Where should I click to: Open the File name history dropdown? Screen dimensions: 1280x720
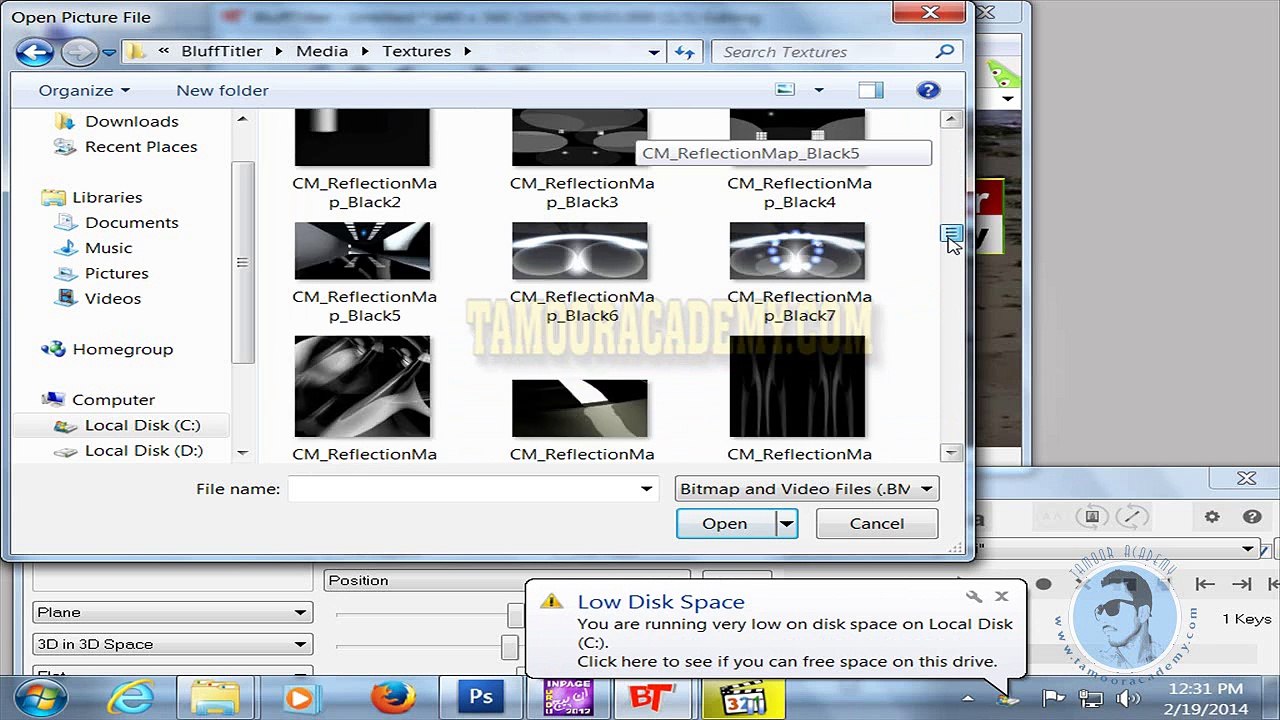[x=647, y=489]
